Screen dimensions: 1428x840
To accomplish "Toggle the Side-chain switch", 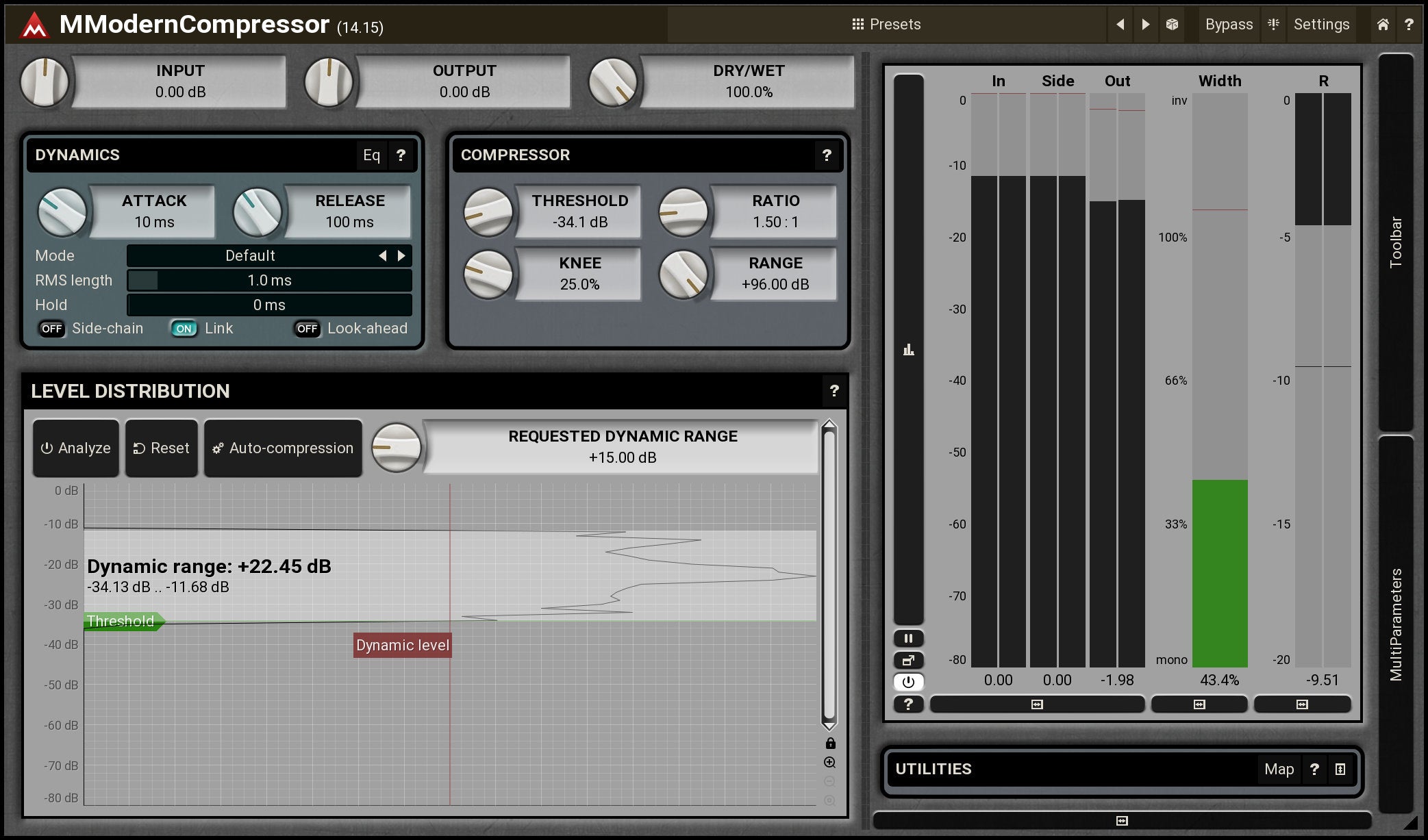I will pyautogui.click(x=52, y=329).
